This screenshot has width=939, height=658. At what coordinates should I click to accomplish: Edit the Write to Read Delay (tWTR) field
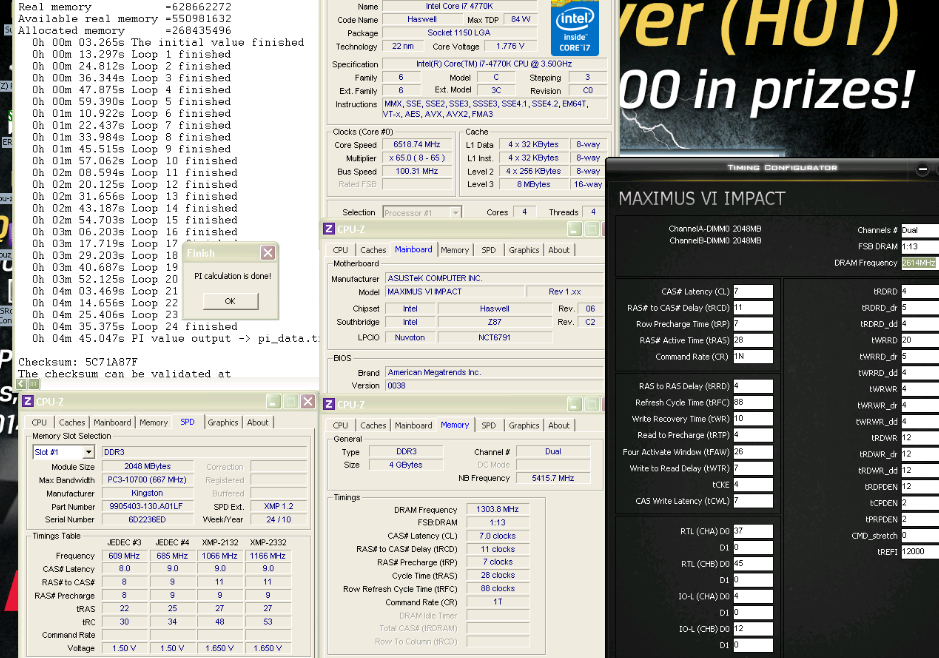point(753,468)
